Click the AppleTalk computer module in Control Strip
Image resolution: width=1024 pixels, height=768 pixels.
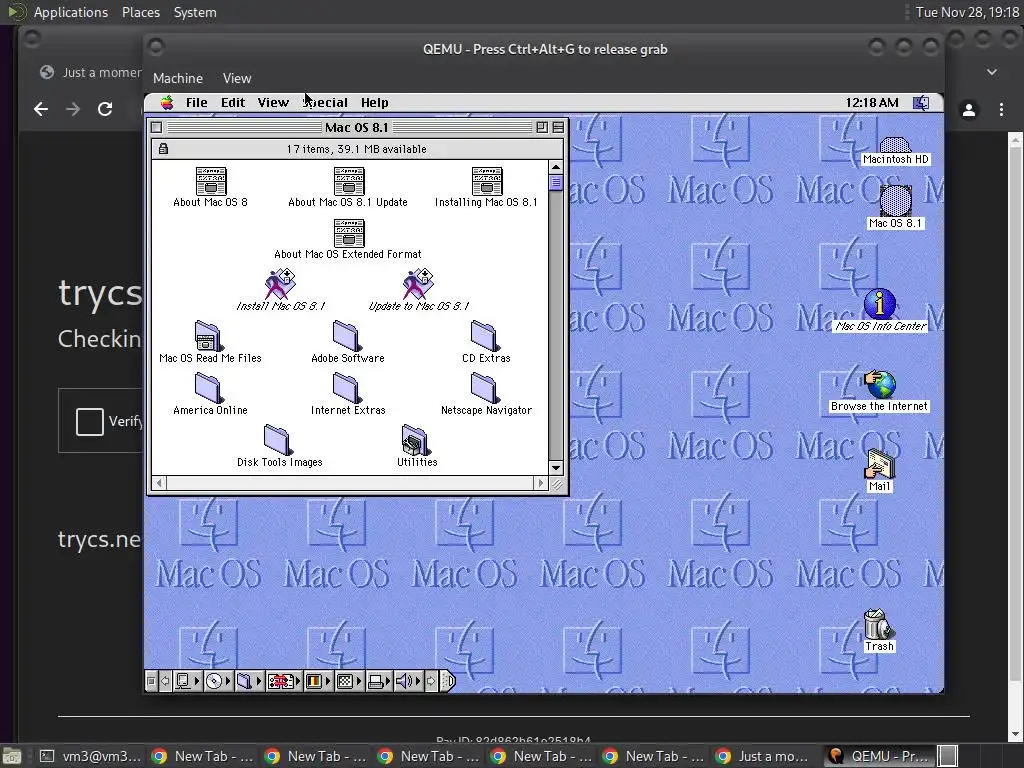click(x=187, y=681)
